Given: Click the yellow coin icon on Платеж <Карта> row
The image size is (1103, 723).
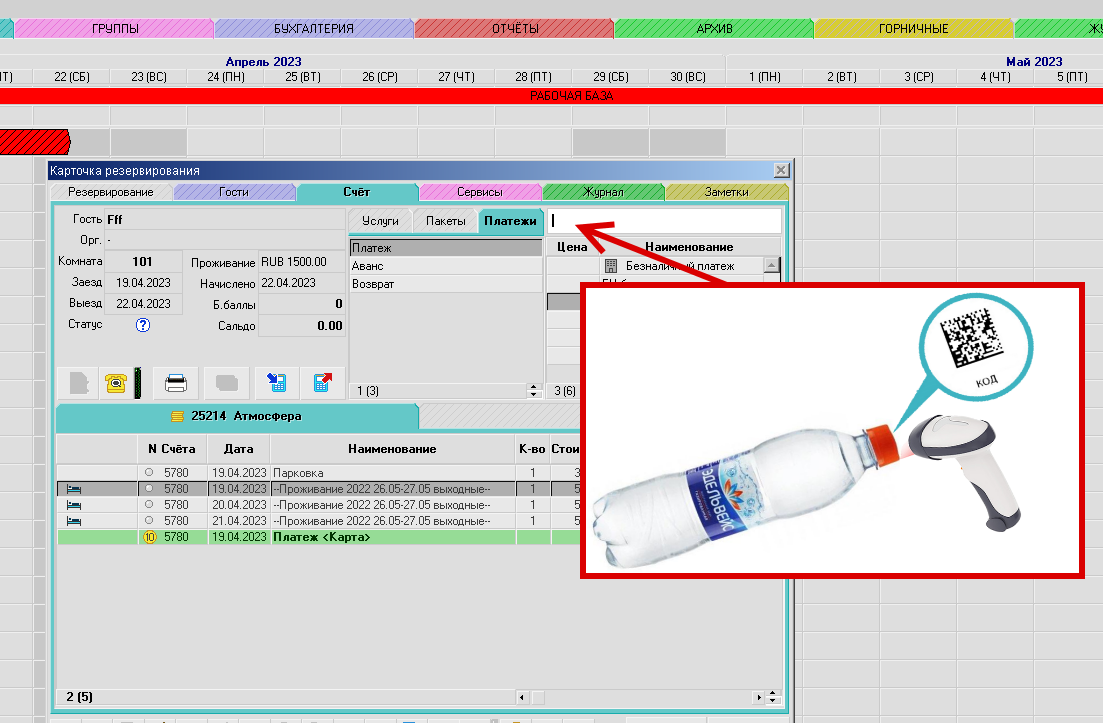Looking at the screenshot, I should pos(150,537).
